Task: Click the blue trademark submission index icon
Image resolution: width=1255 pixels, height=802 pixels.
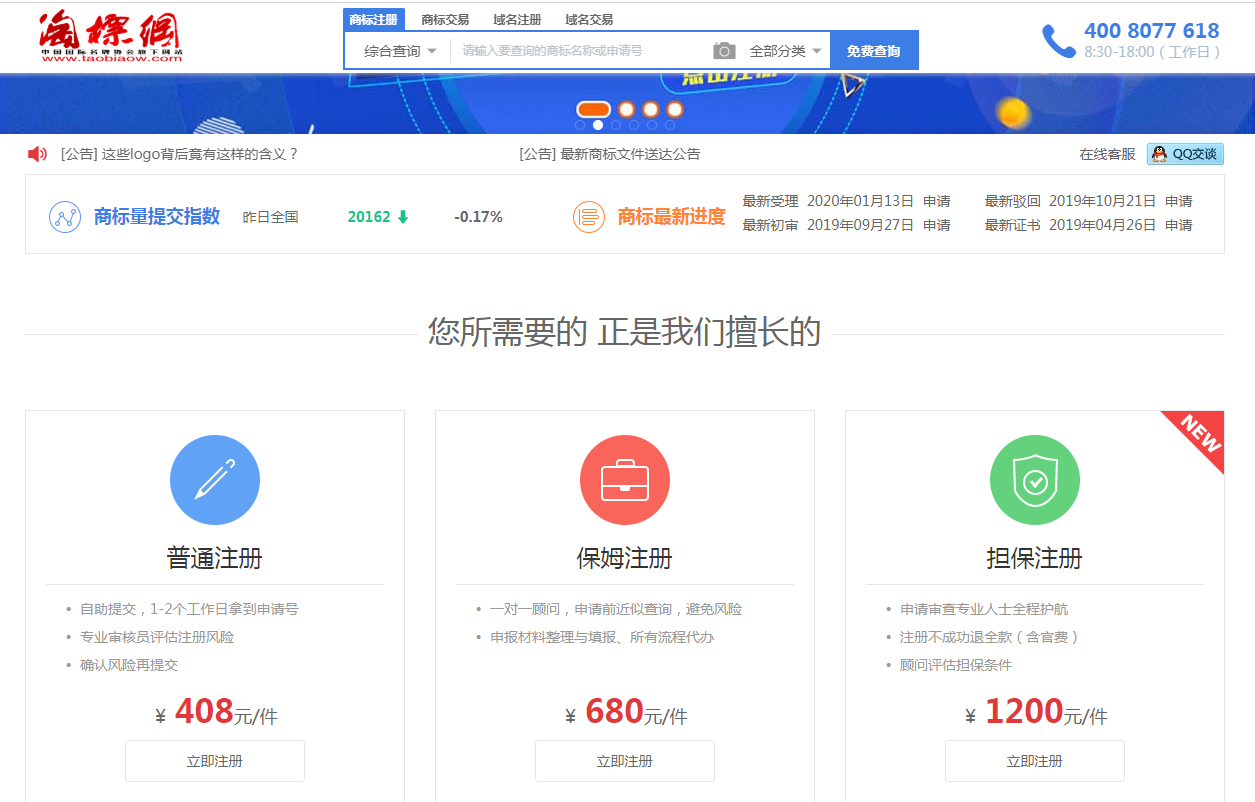Action: (65, 217)
